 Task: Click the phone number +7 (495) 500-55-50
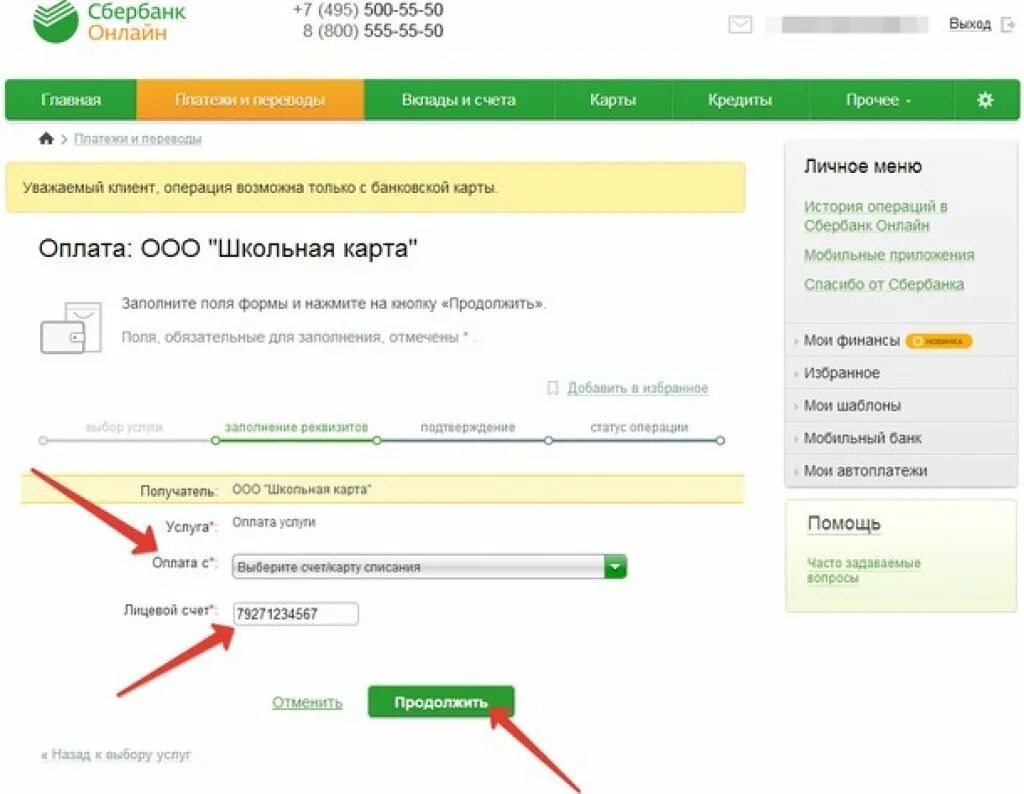pos(368,9)
